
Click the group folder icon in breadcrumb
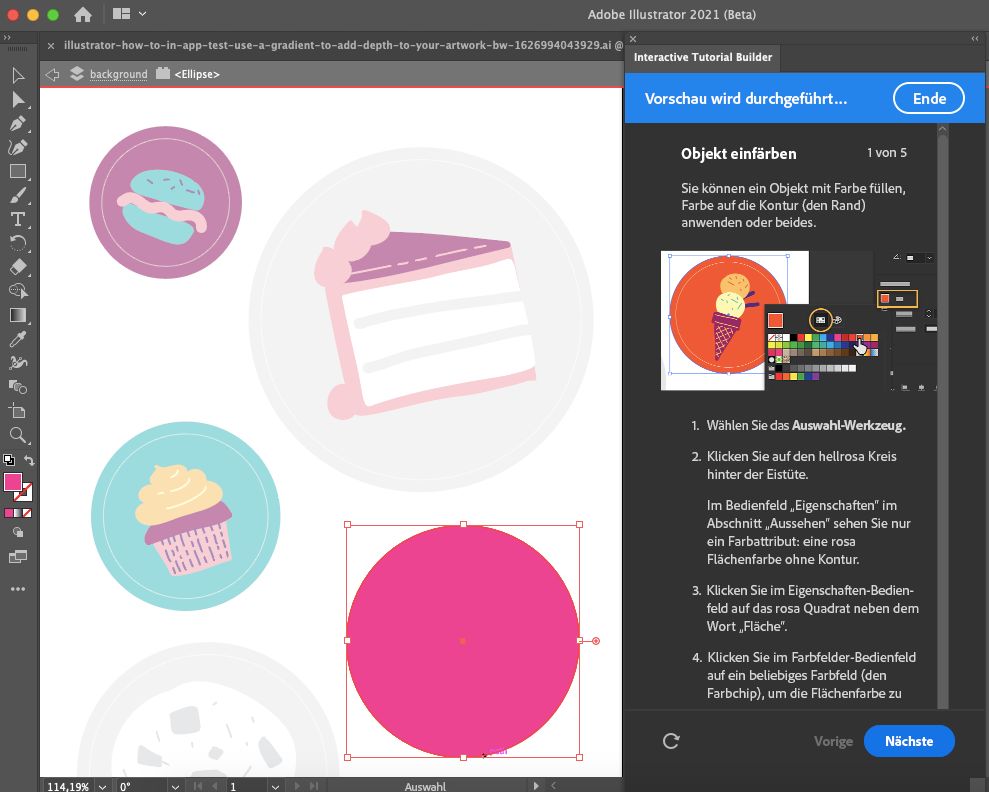pos(163,73)
